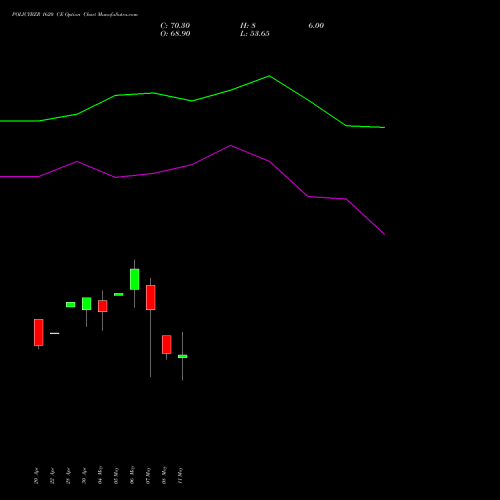Select the 07 May date label

[x=148, y=475]
